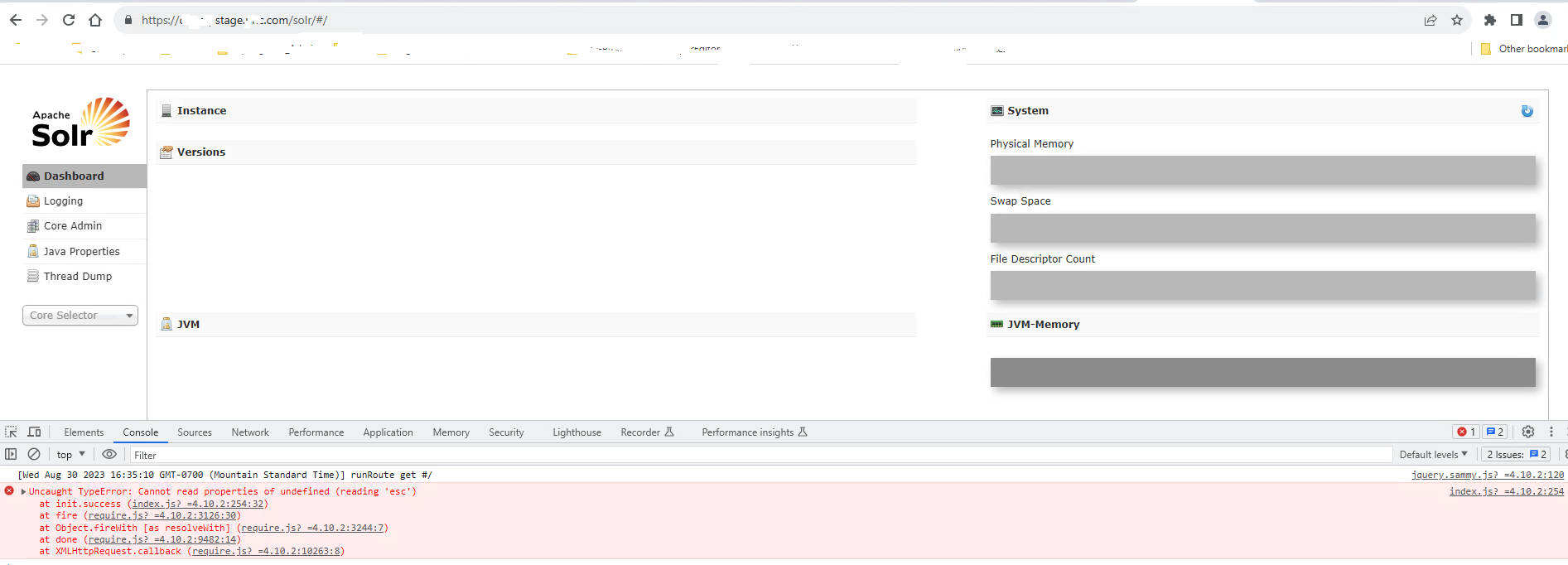Switch to the Security tab
The image size is (1568, 565).
506,432
